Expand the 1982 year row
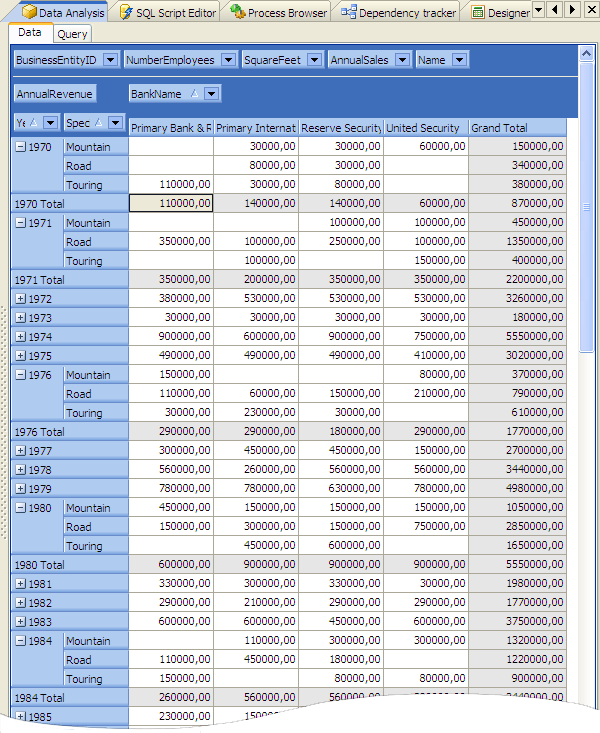 [x=20, y=603]
